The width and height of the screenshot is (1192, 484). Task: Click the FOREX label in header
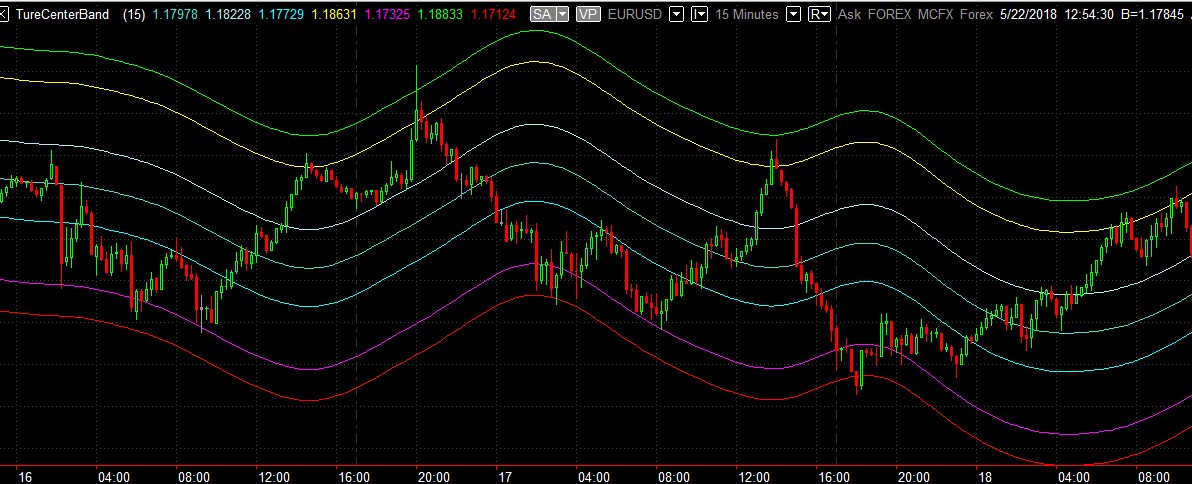pos(889,14)
